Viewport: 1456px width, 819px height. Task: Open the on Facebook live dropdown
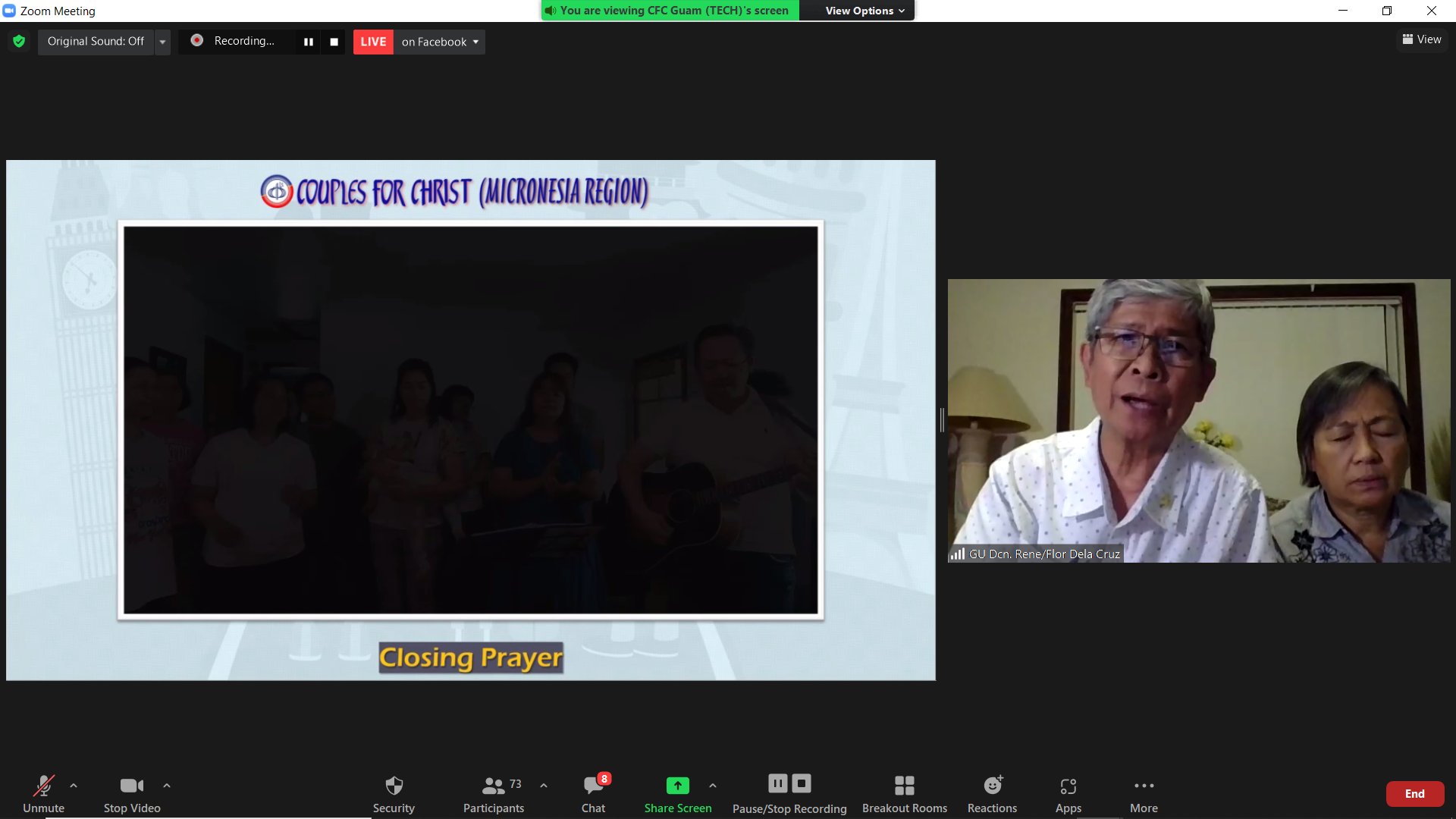click(440, 42)
